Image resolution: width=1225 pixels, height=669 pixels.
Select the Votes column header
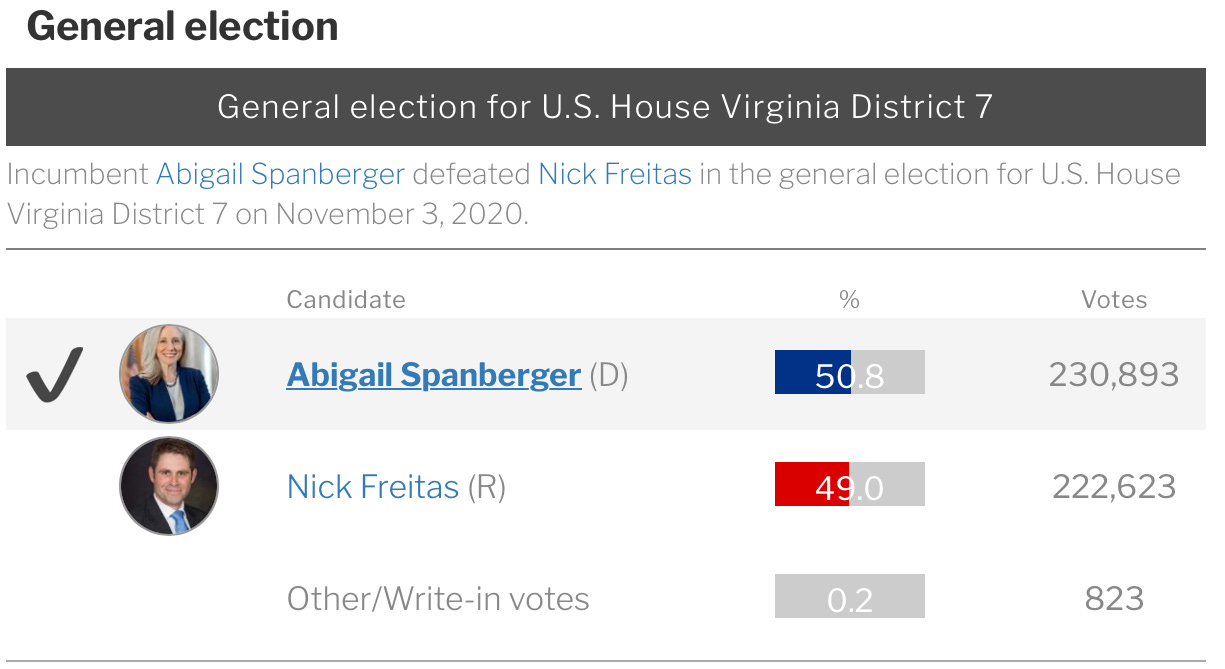1113,299
